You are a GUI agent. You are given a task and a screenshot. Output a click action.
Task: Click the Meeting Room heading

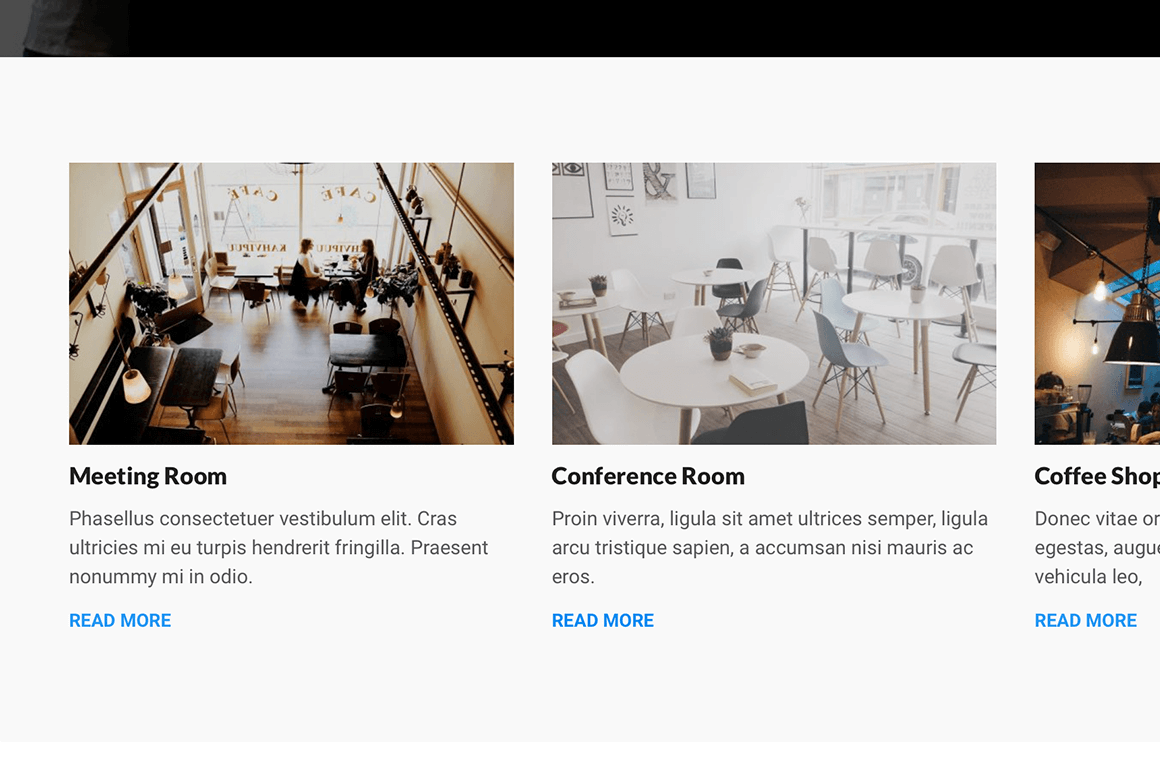click(148, 476)
